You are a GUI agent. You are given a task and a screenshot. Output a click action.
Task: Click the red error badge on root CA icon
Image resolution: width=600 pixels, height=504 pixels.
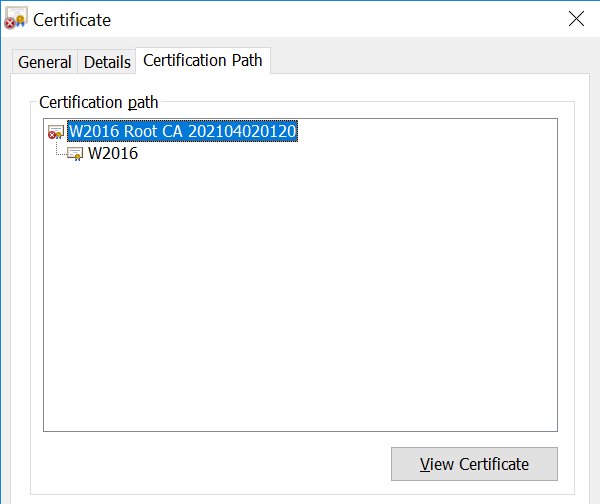tap(52, 135)
